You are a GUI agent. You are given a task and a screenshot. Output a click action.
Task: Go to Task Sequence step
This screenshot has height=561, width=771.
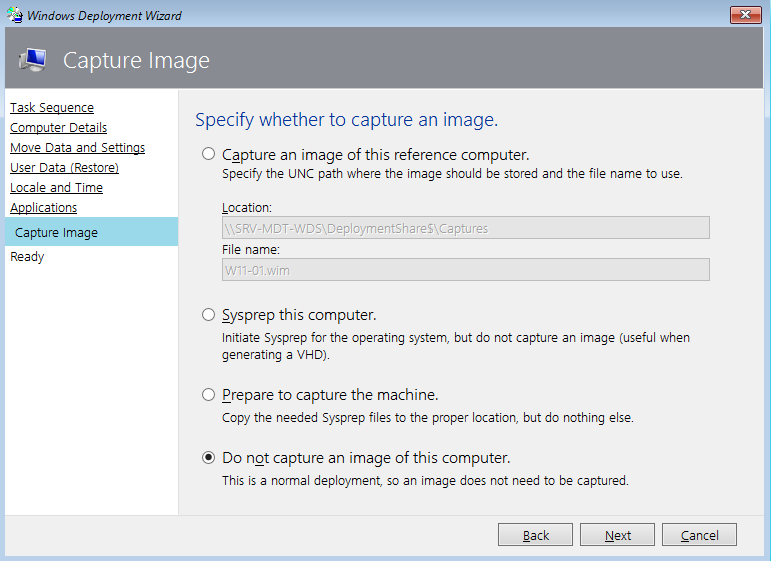(52, 107)
